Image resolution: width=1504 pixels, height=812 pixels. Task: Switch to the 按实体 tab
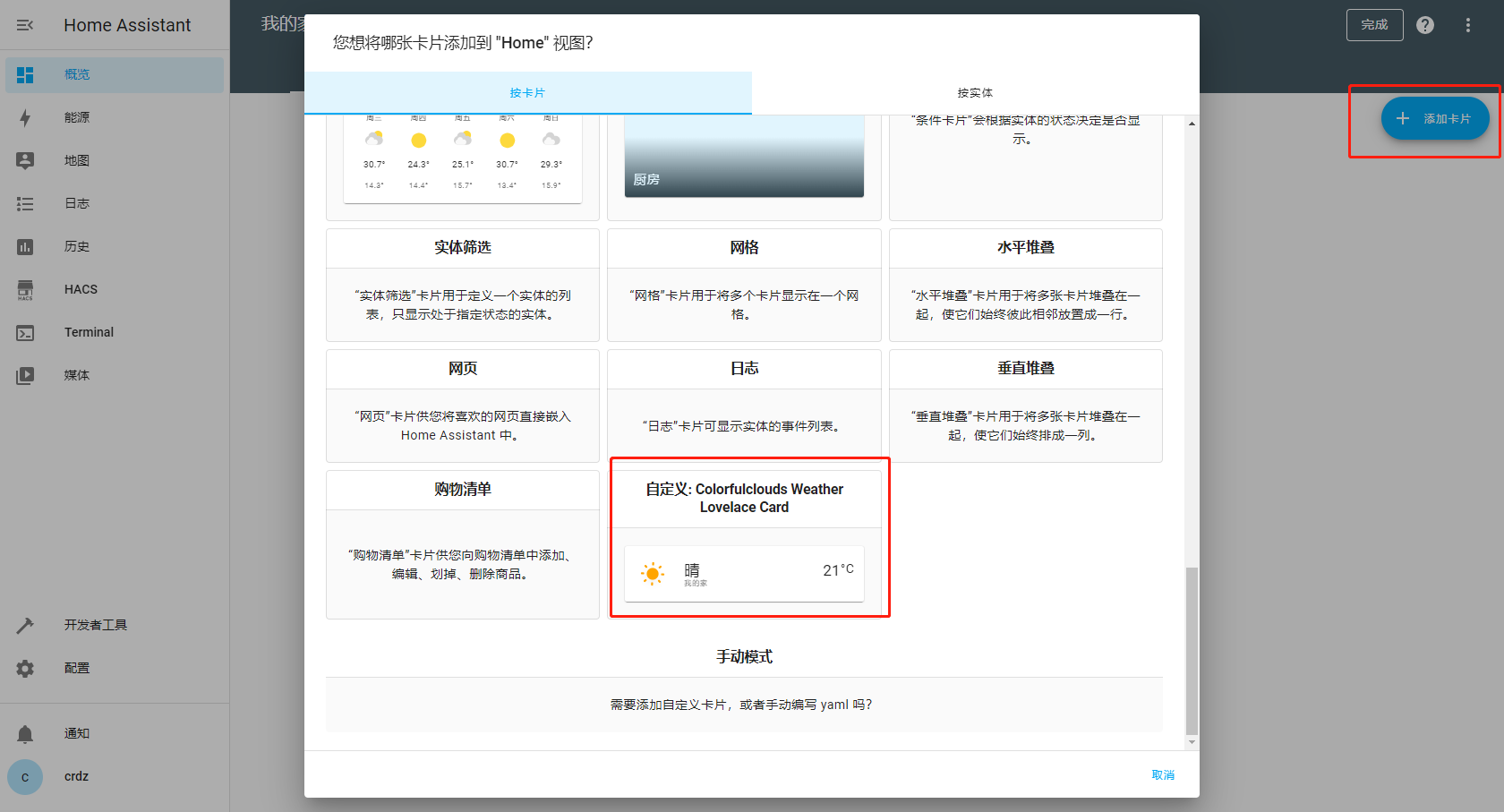975,93
